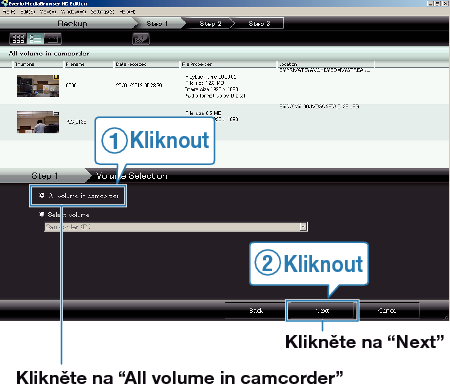Open the Settings menu
The image size is (450, 389).
103,12
